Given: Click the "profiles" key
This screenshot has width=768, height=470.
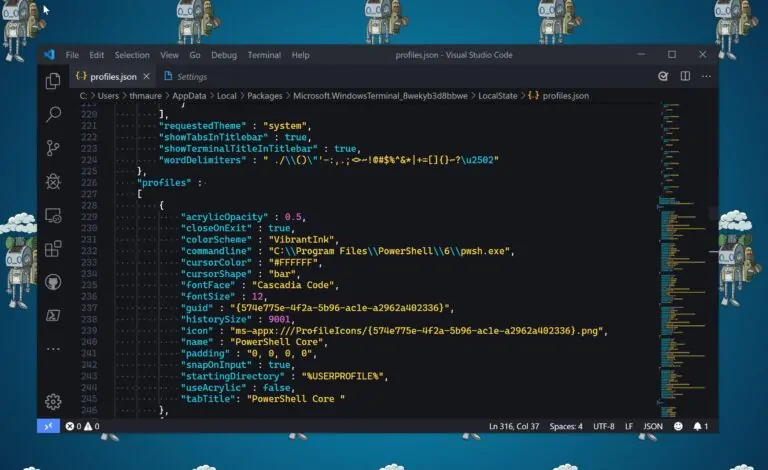Looking at the screenshot, I should 164,183.
